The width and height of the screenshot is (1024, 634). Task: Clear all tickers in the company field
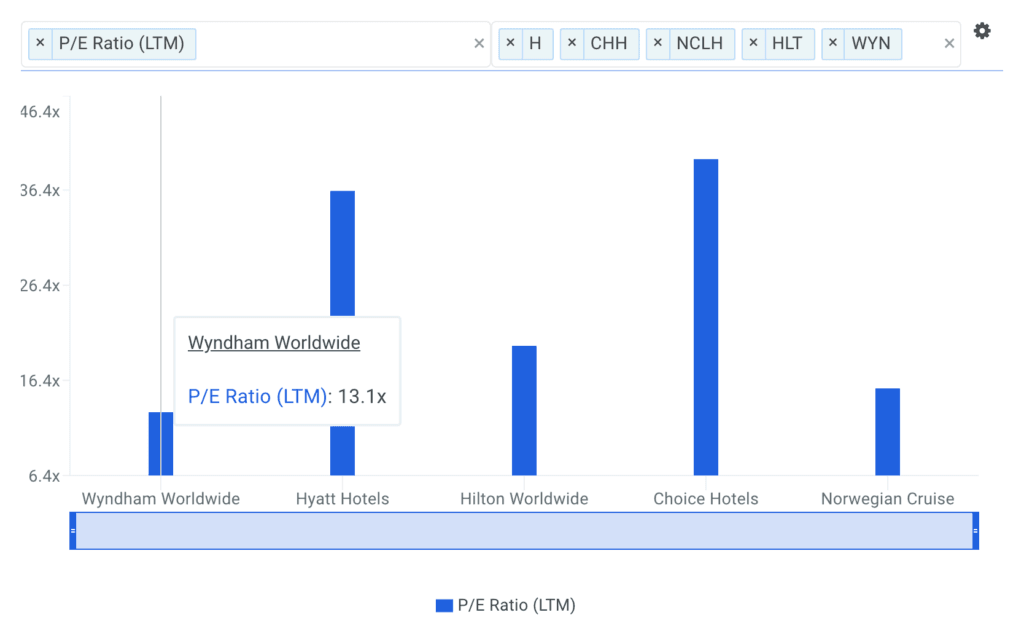[949, 44]
